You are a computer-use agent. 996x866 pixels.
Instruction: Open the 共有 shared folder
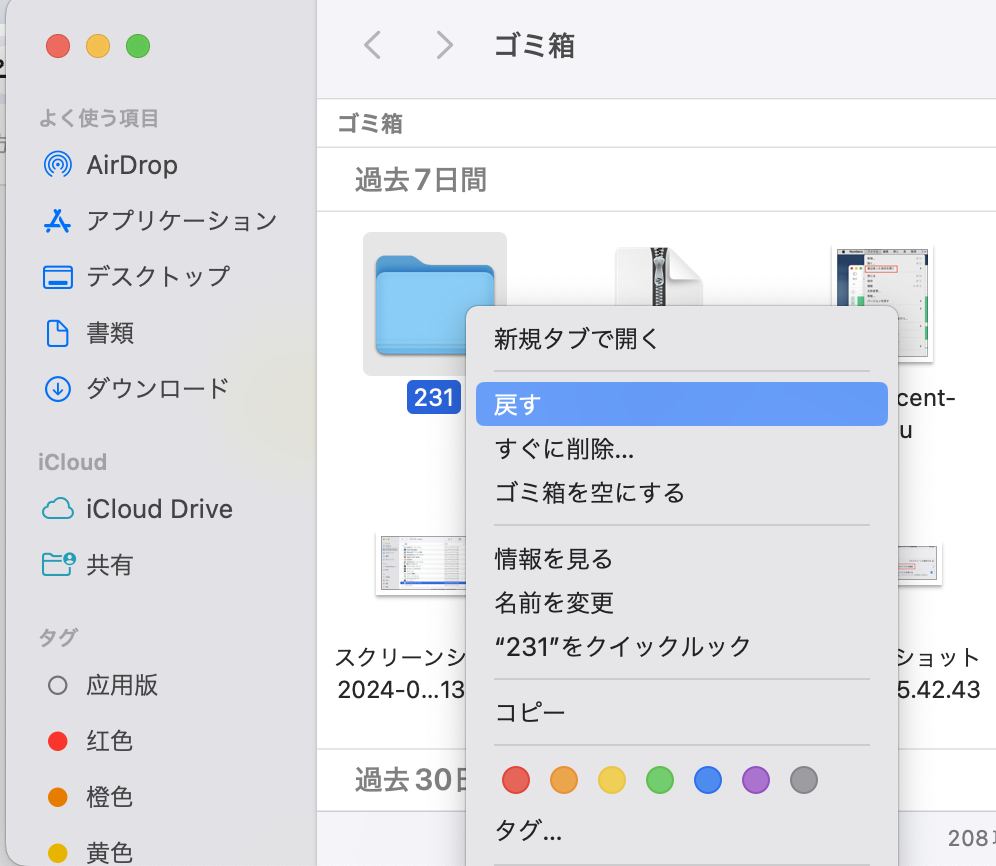109,565
